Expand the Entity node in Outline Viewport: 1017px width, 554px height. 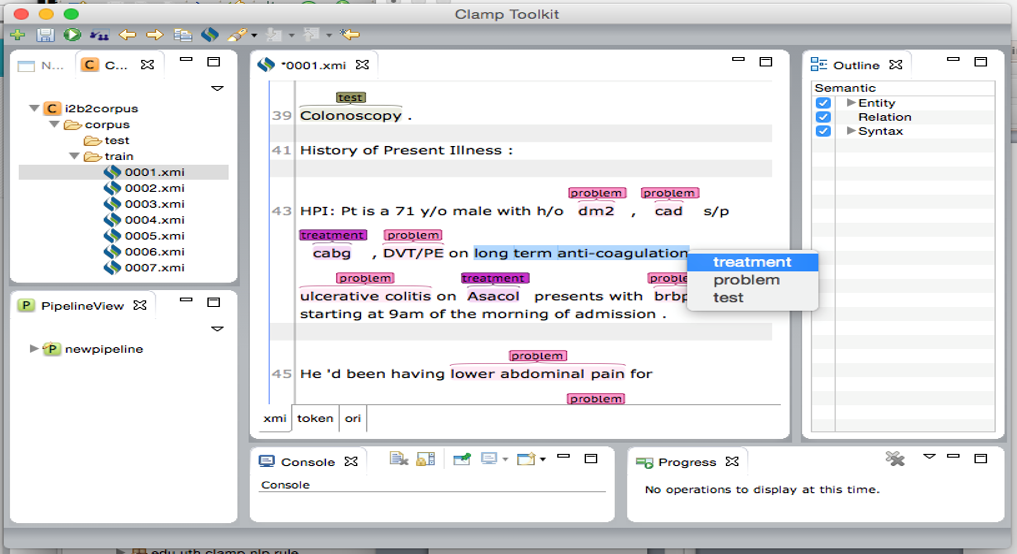click(851, 103)
